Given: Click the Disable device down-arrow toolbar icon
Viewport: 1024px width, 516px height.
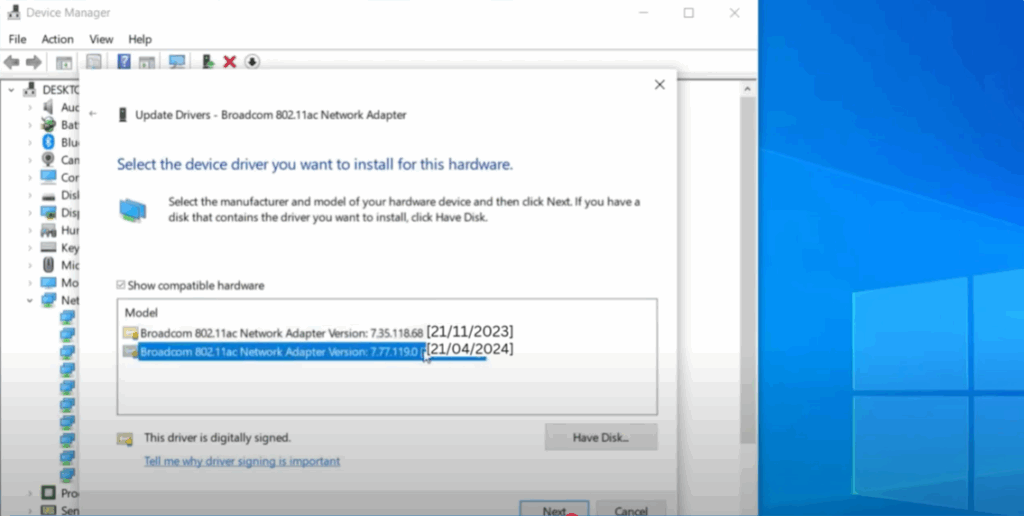Looking at the screenshot, I should [x=252, y=62].
